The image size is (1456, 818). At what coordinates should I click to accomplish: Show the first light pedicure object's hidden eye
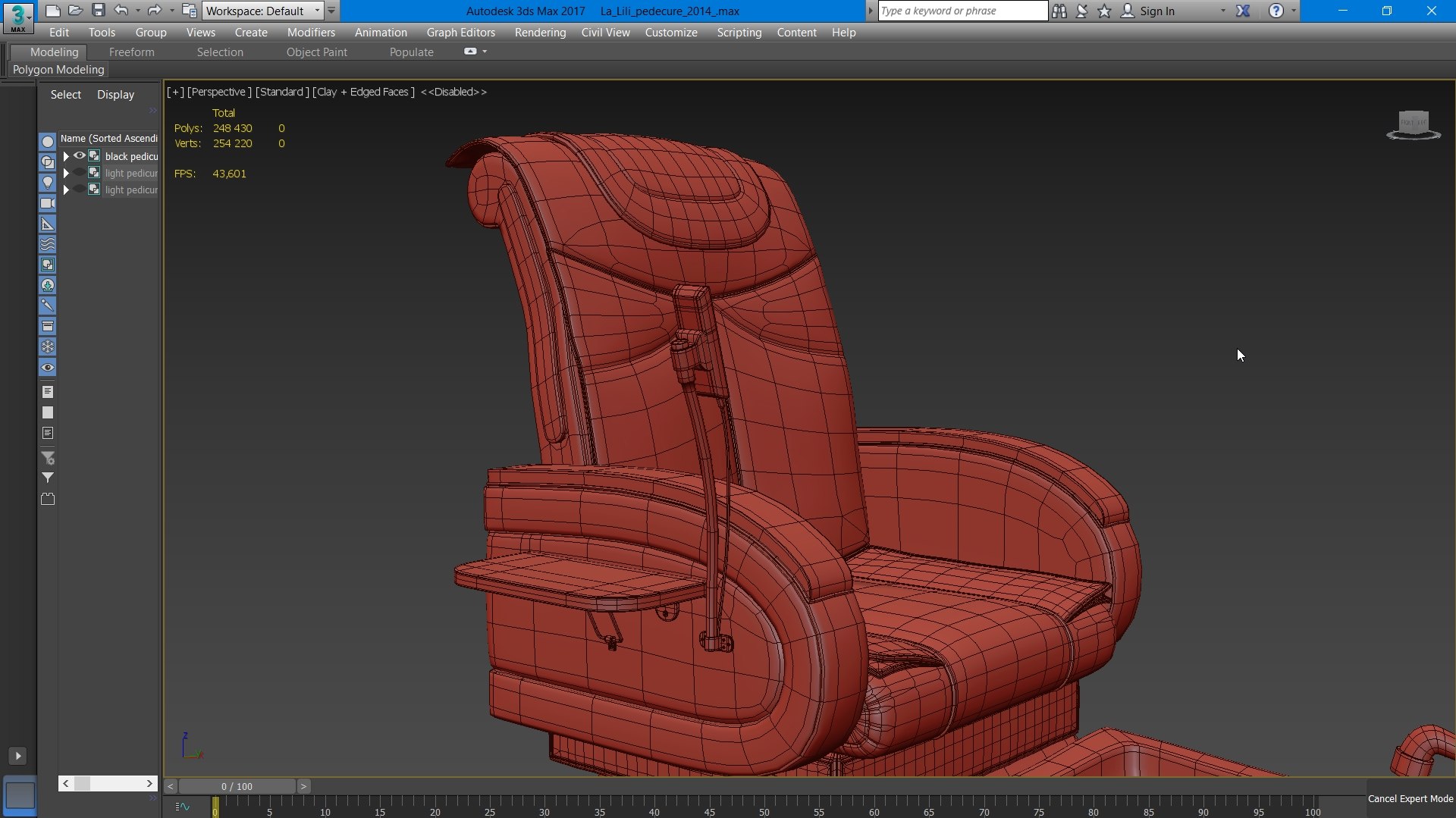click(x=79, y=172)
